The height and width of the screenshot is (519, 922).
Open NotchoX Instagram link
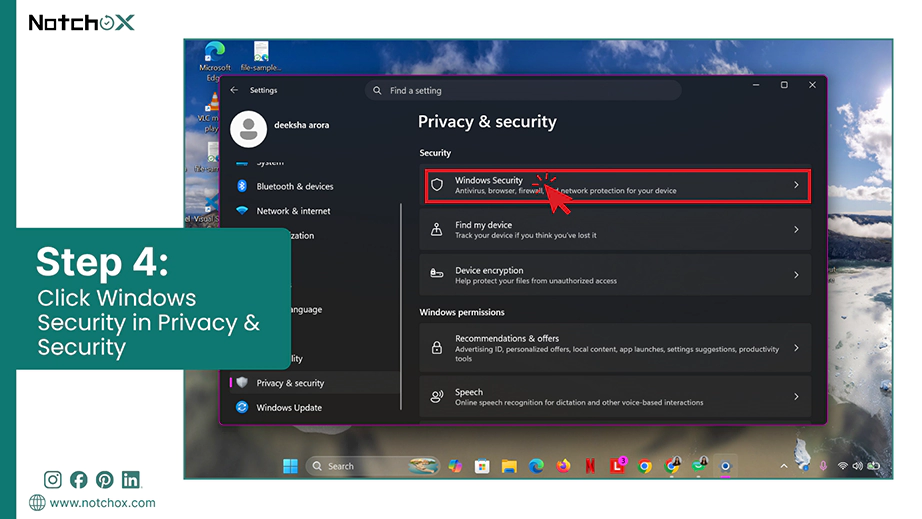tap(52, 480)
